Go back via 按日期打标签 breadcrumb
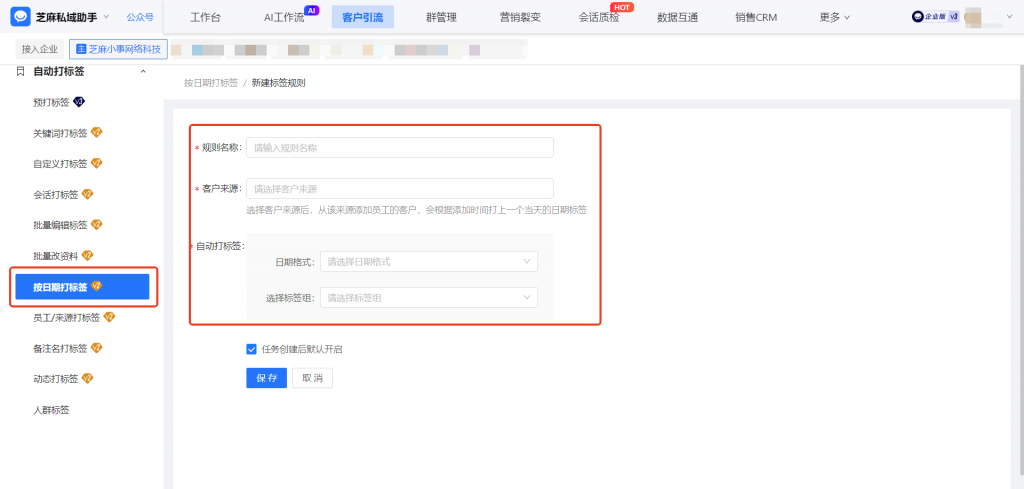 [x=211, y=83]
